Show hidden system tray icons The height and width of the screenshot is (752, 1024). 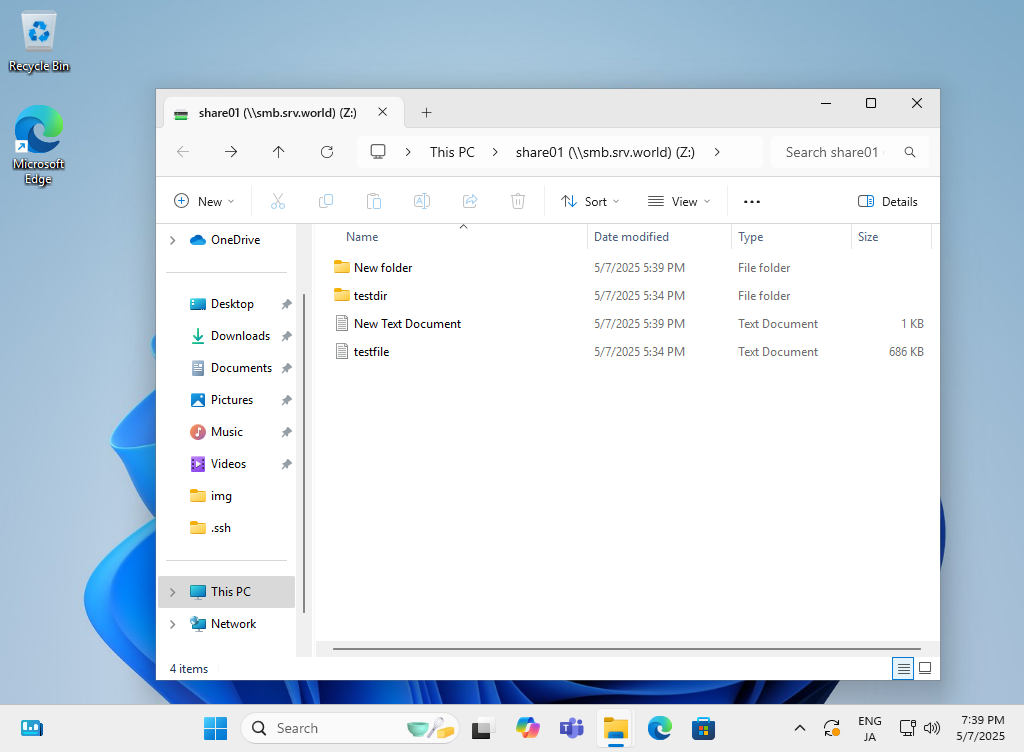coord(799,728)
